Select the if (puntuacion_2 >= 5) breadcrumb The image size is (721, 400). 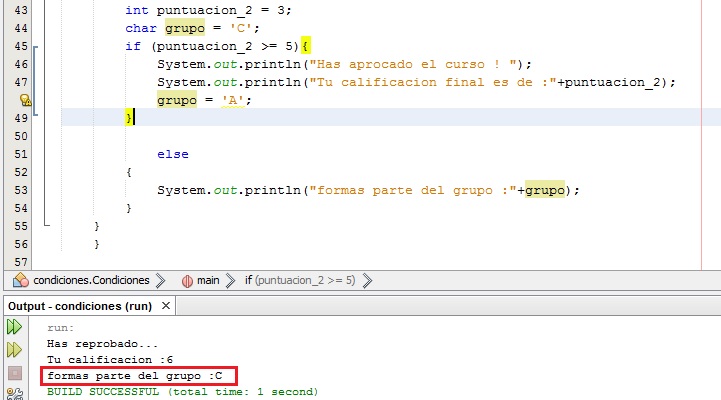click(x=299, y=280)
